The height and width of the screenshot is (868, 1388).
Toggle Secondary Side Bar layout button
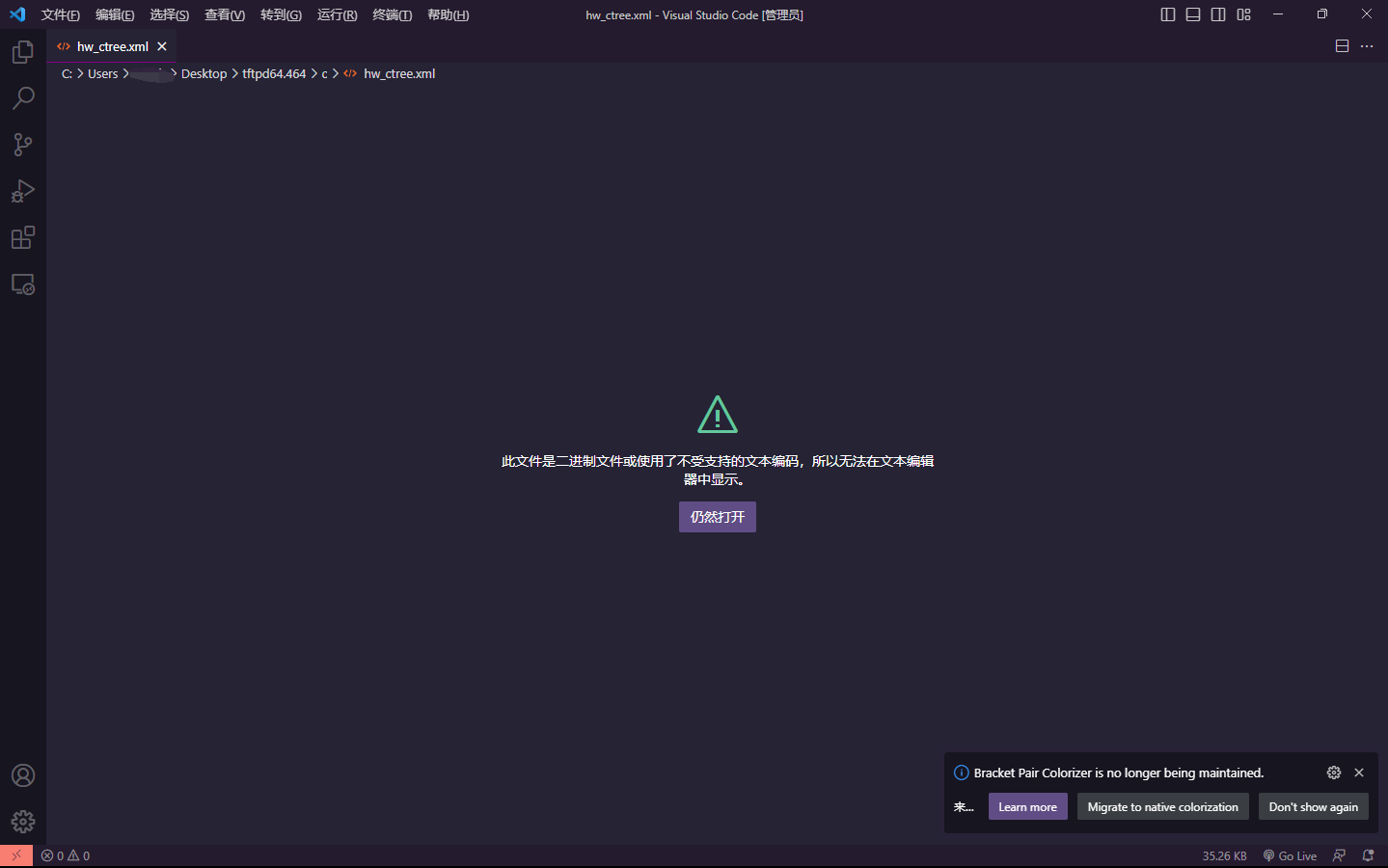[1218, 14]
